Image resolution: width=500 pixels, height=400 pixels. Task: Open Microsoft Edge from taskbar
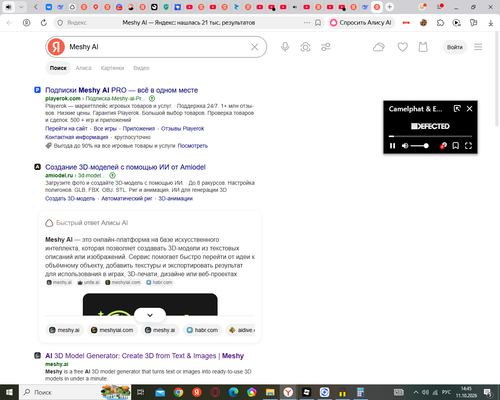[x=233, y=392]
